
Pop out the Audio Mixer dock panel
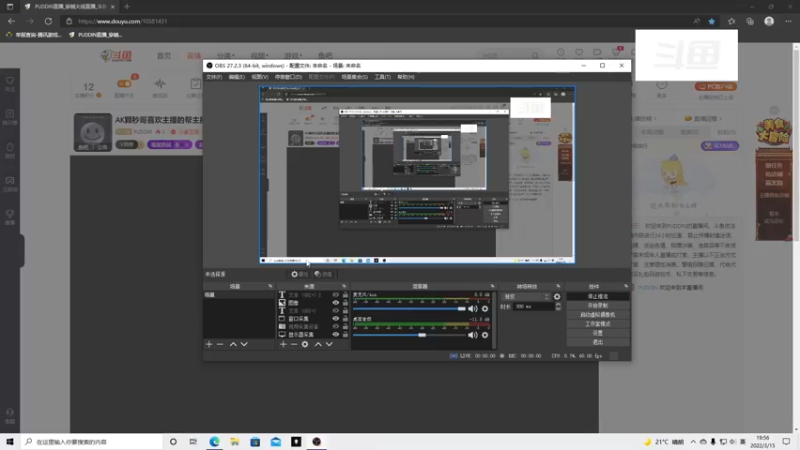tap(492, 286)
